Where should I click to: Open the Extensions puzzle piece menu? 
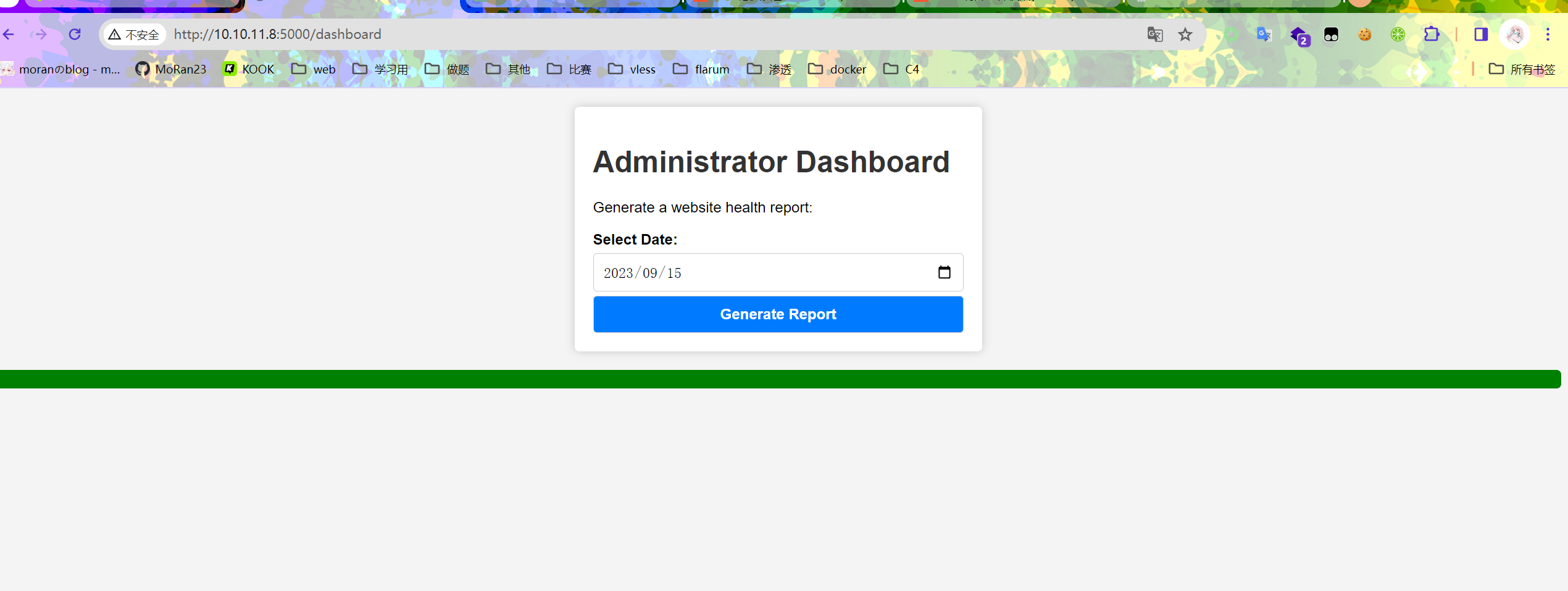pos(1431,35)
